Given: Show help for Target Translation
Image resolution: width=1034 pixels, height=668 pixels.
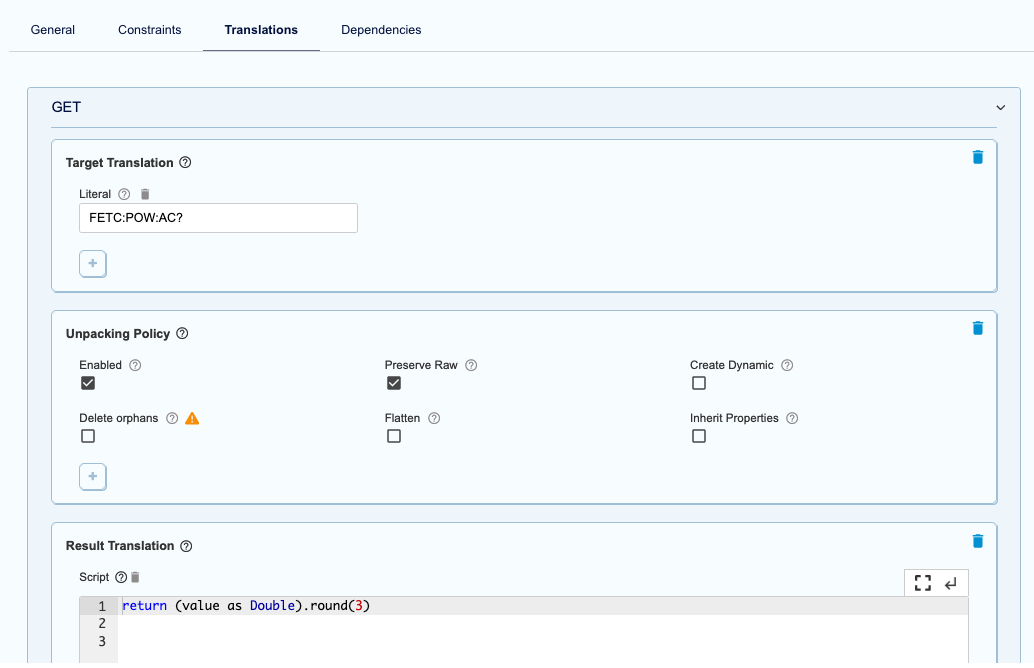Looking at the screenshot, I should [185, 163].
